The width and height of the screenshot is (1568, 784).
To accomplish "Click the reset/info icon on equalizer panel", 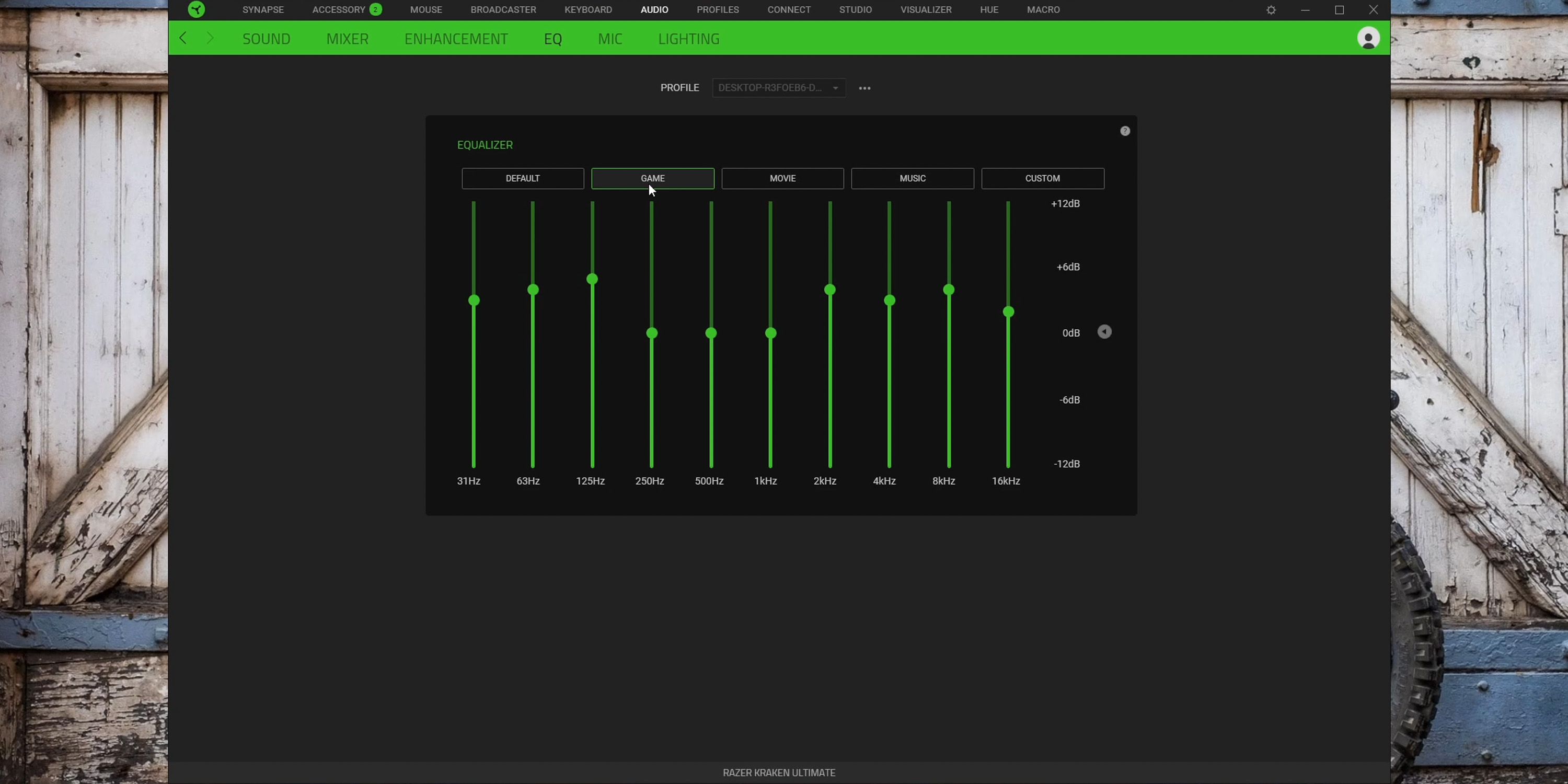I will 1125,131.
